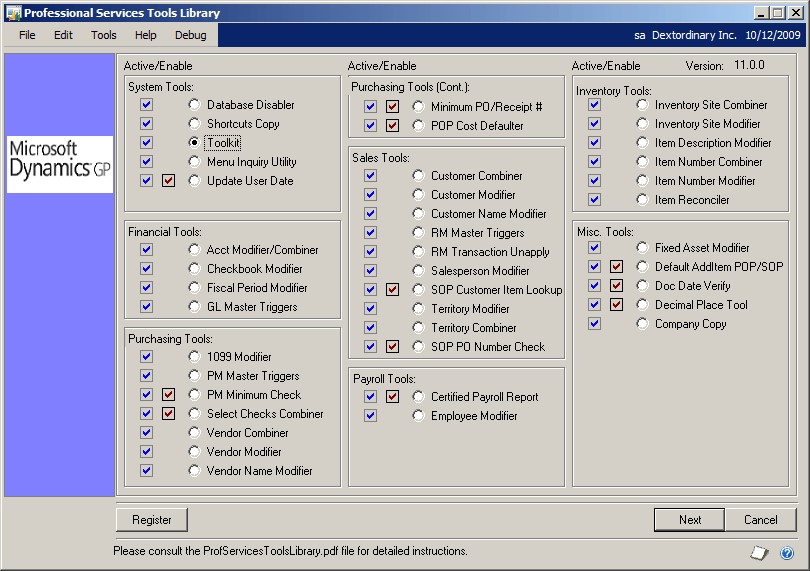
Task: Click the 'sa' user name
Action: pyautogui.click(x=640, y=36)
